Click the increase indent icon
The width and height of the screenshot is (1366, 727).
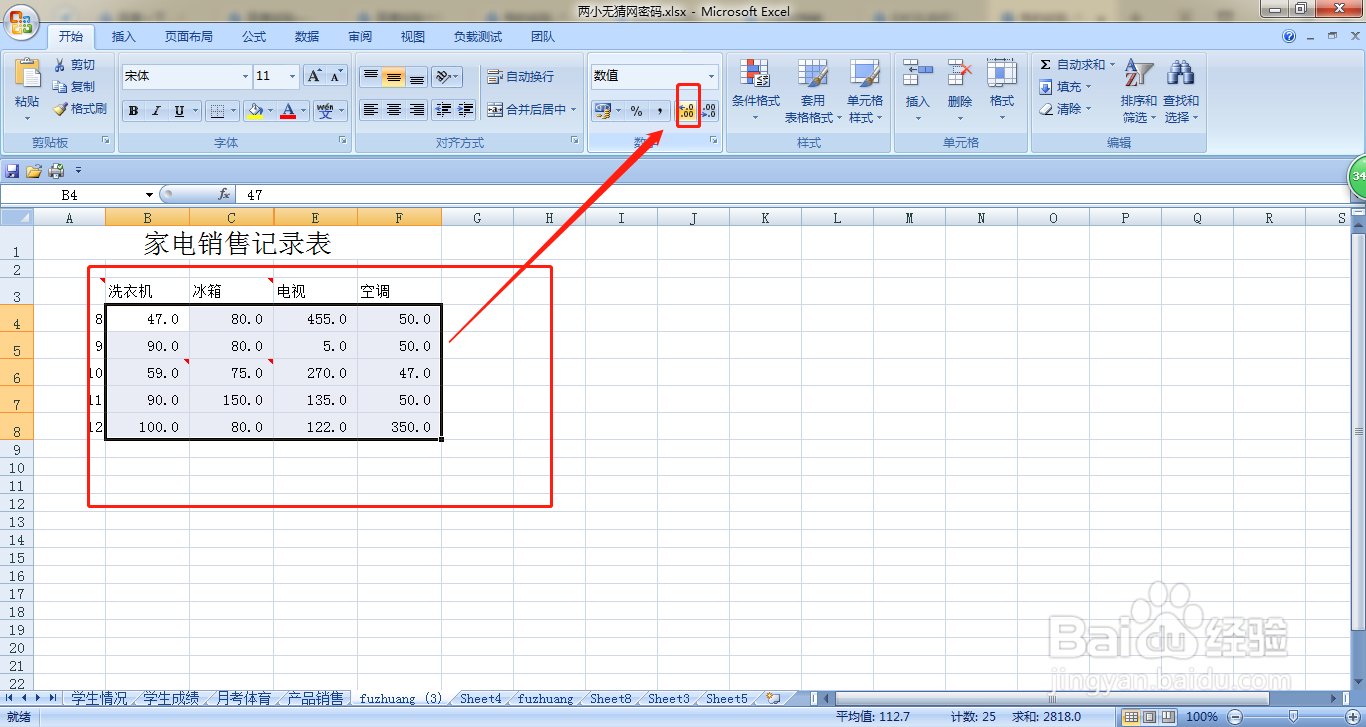[465, 110]
